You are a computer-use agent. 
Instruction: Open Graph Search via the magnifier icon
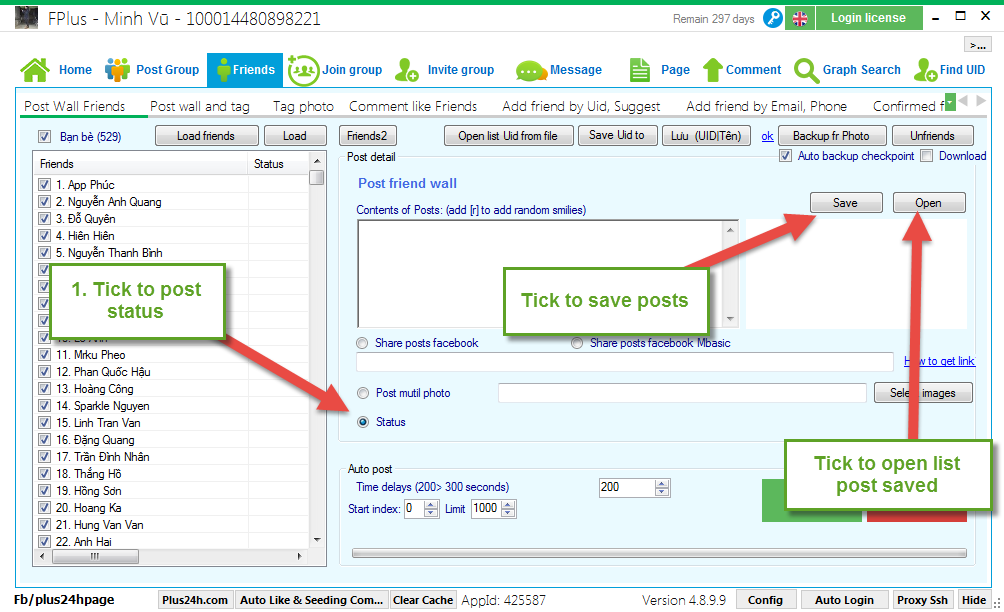tap(806, 70)
